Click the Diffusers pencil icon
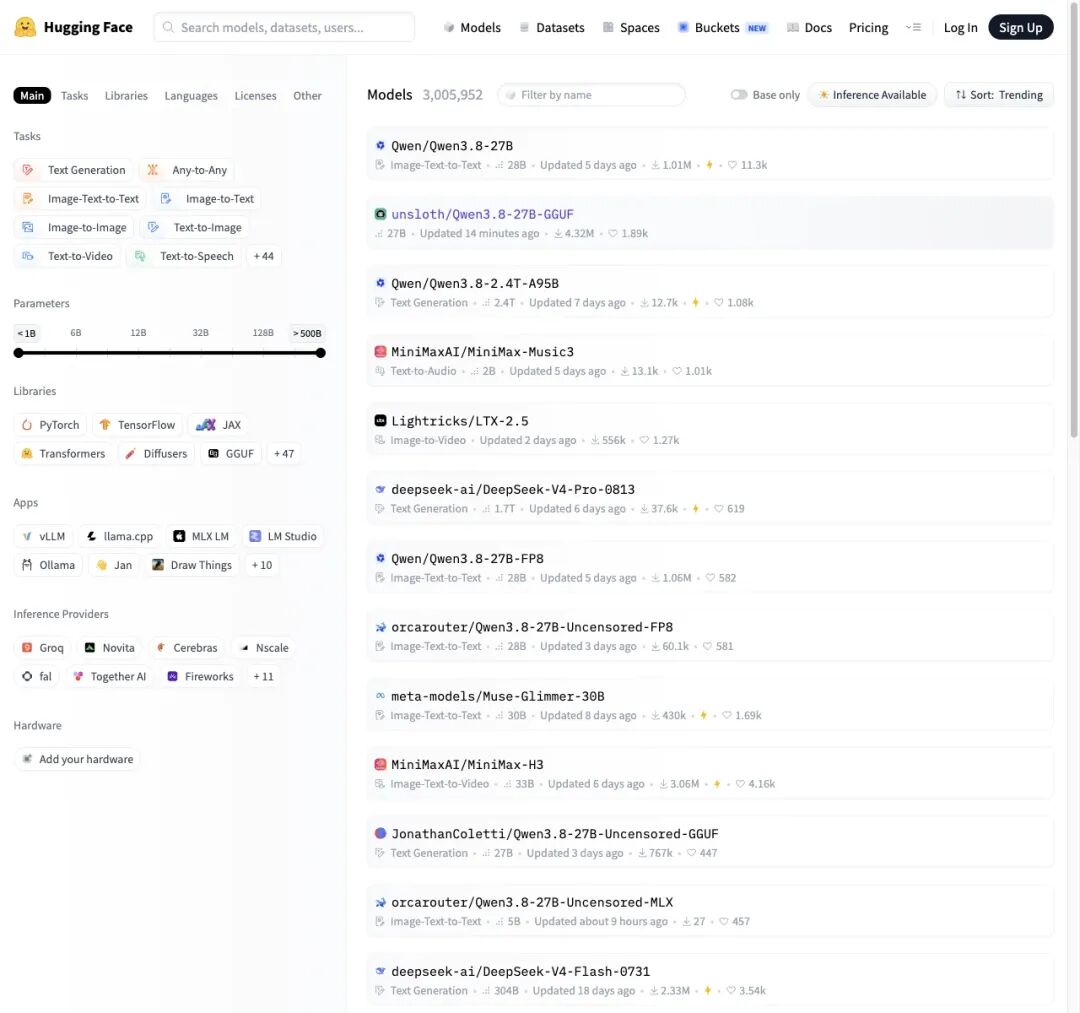This screenshot has height=1013, width=1080. [x=130, y=454]
